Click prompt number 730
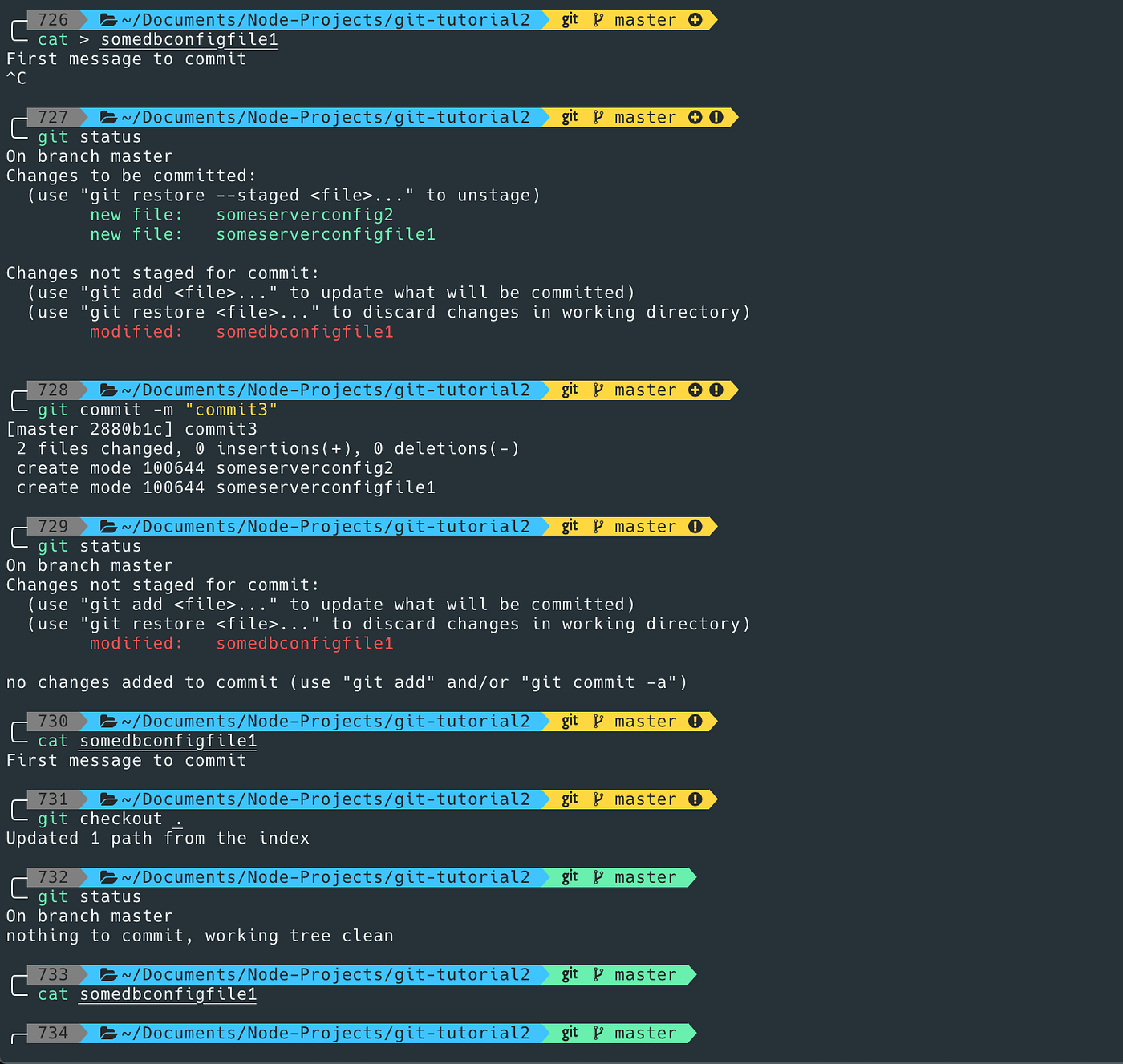The image size is (1123, 1064). [53, 722]
